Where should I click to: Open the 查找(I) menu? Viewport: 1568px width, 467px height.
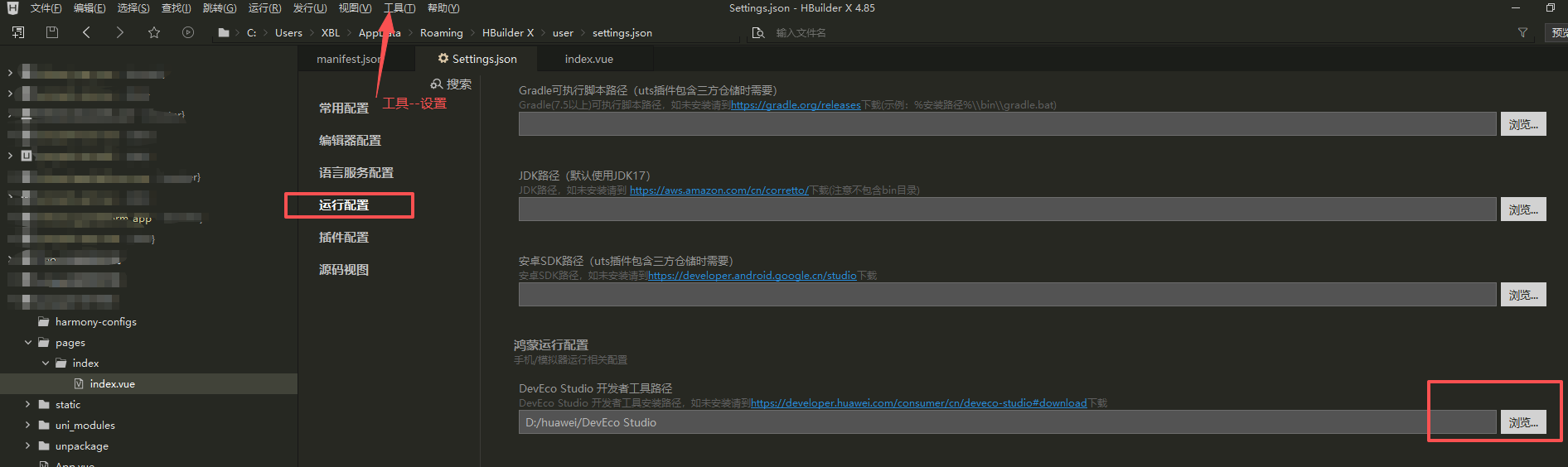(177, 8)
